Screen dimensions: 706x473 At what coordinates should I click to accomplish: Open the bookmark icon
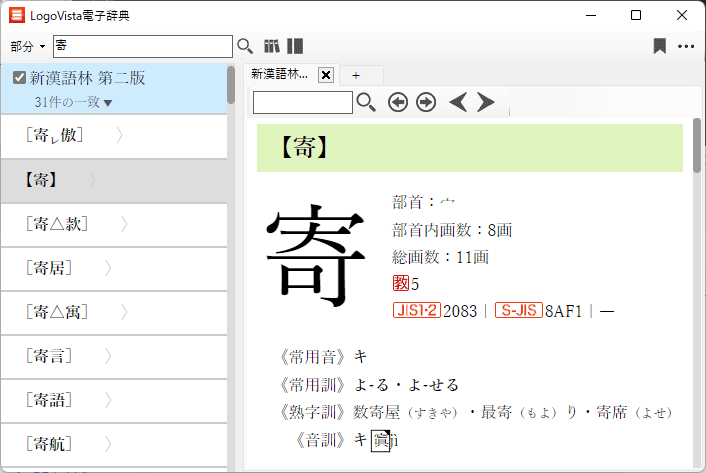[x=659, y=46]
